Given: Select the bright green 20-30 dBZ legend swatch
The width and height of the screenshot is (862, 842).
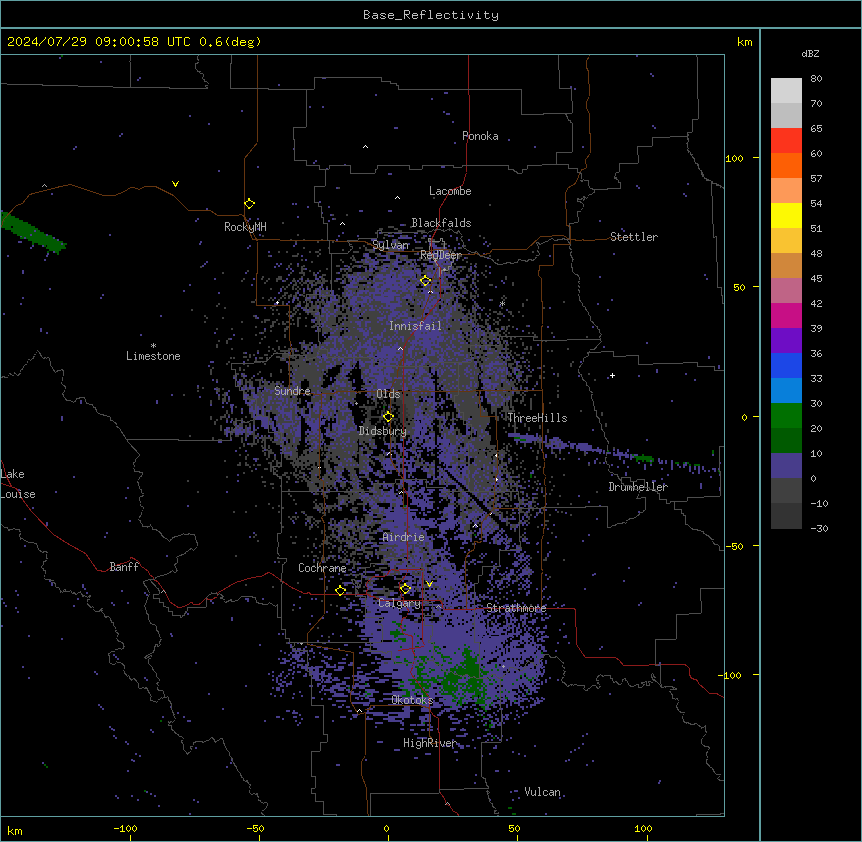Looking at the screenshot, I should point(786,416).
